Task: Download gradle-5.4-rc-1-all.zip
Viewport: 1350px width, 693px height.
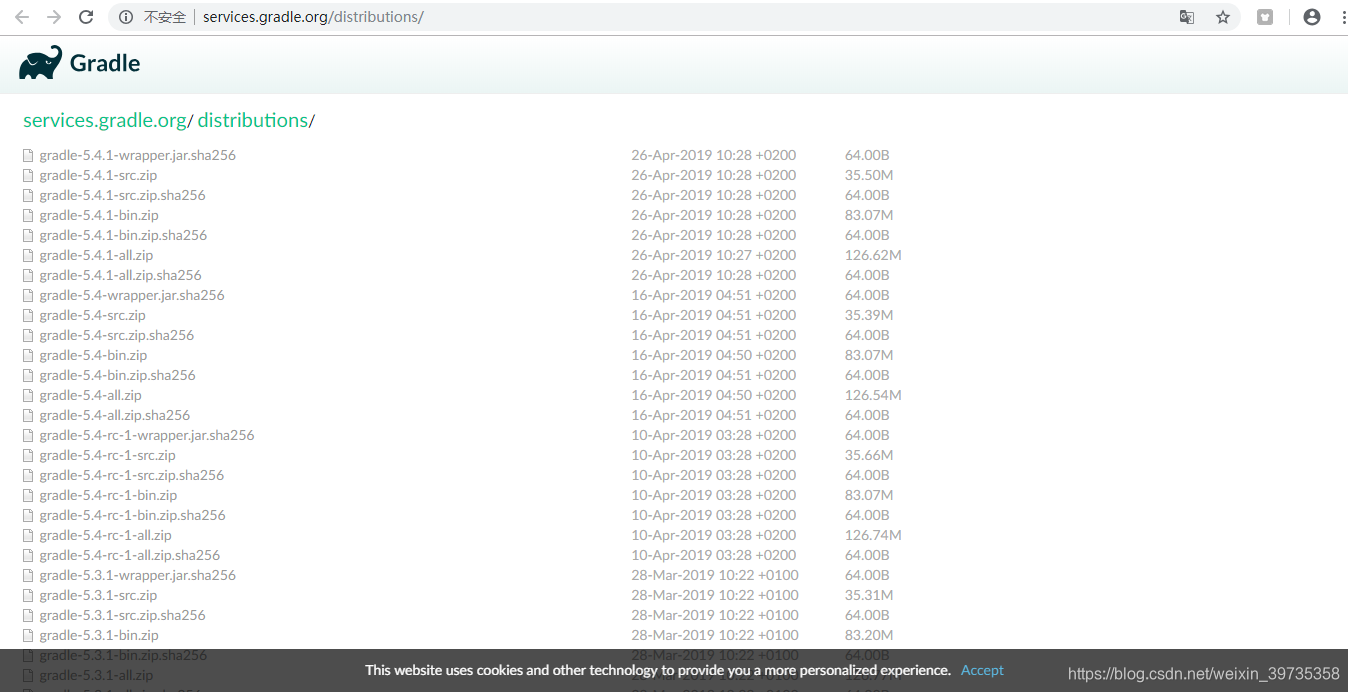Action: (106, 535)
